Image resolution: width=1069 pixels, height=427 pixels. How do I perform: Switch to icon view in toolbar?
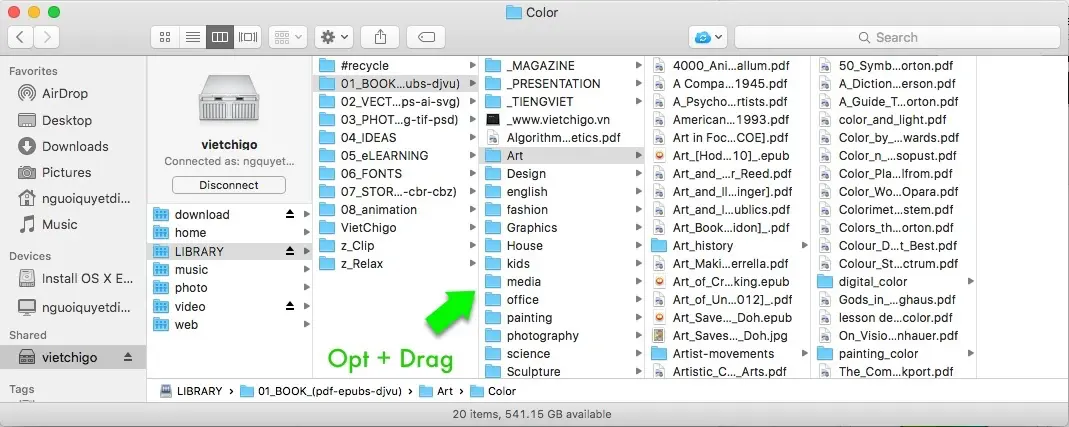pos(165,37)
